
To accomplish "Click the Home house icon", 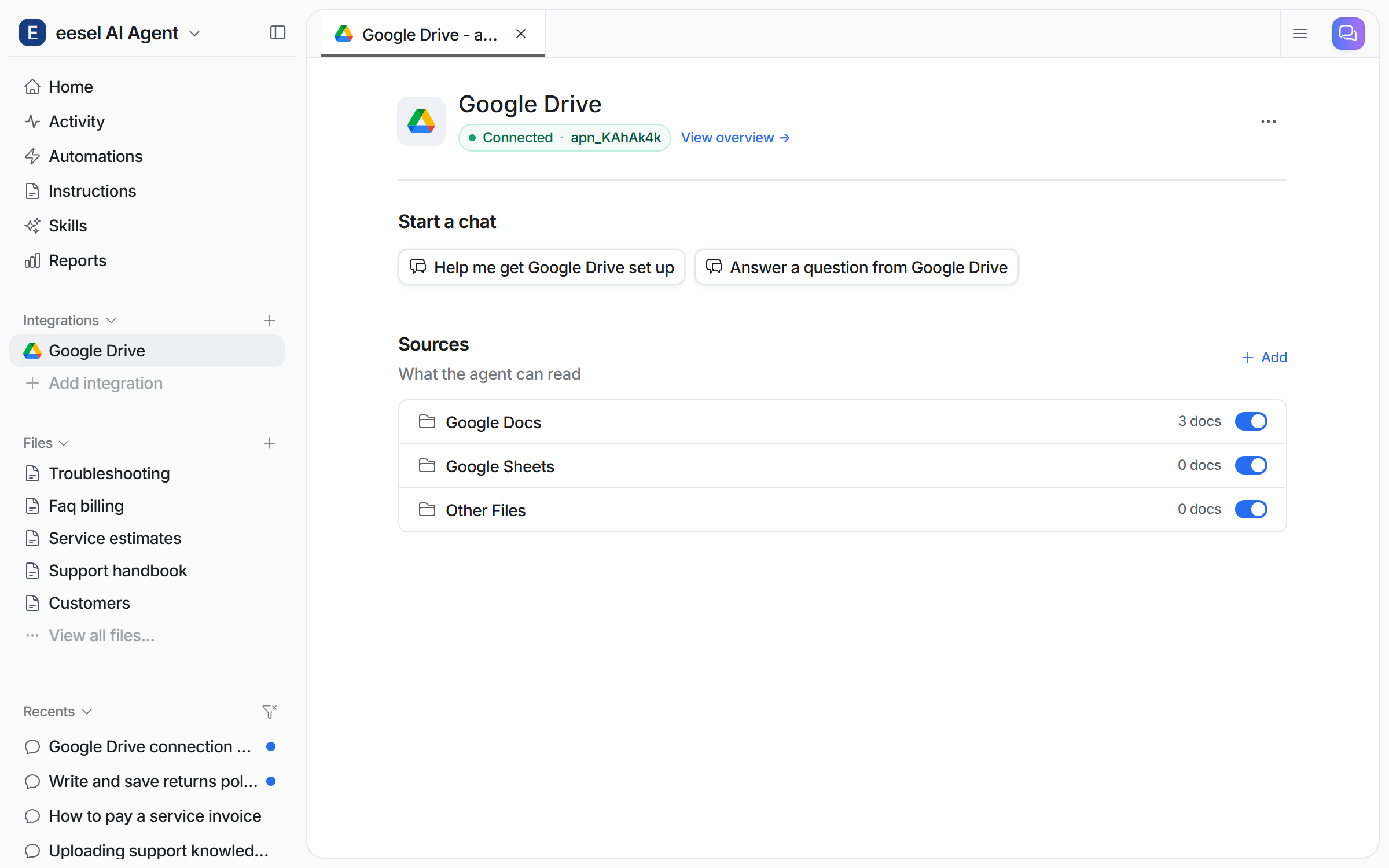I will click(x=32, y=87).
